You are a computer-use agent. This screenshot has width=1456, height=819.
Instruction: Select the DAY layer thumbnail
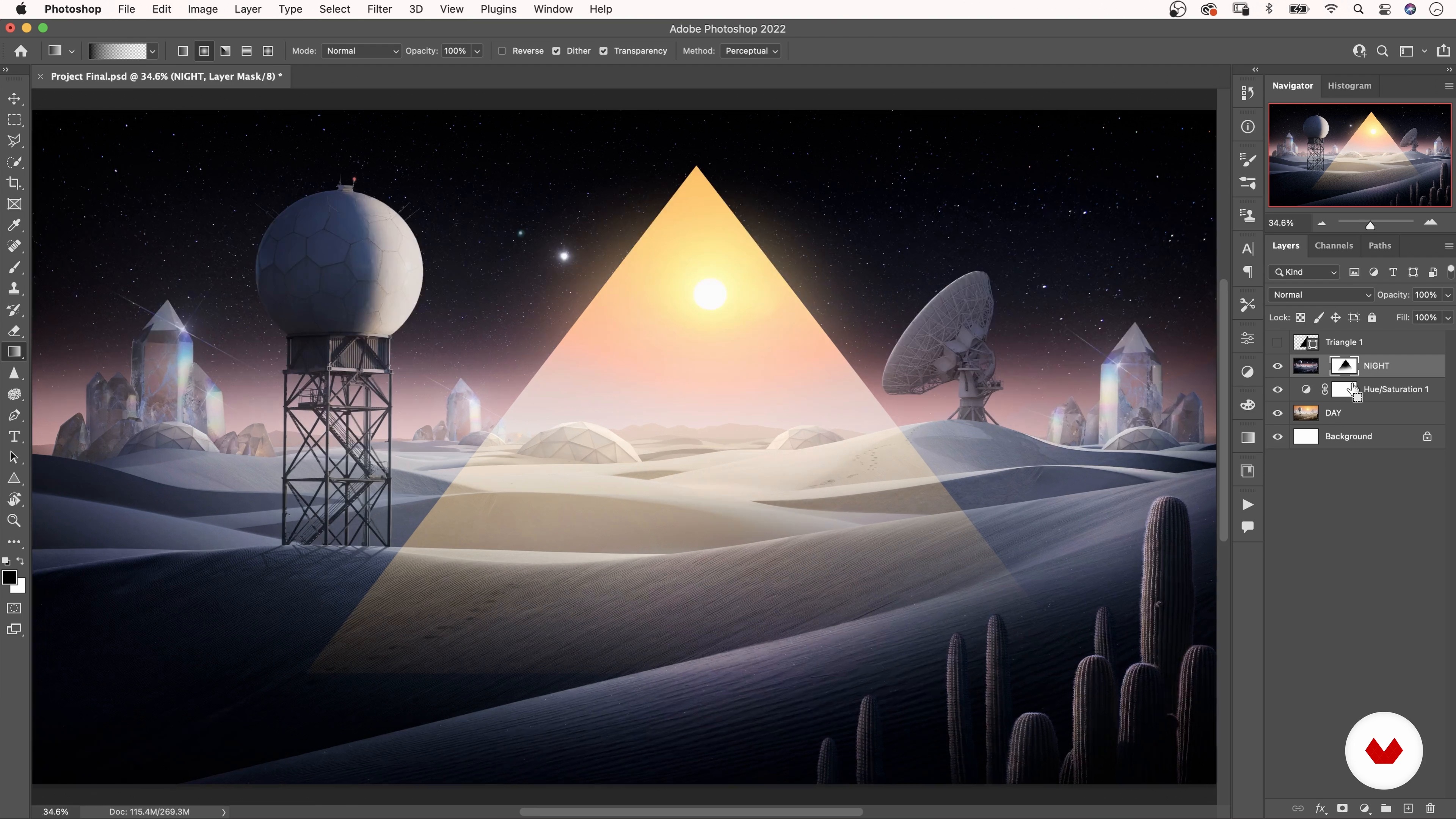point(1305,413)
